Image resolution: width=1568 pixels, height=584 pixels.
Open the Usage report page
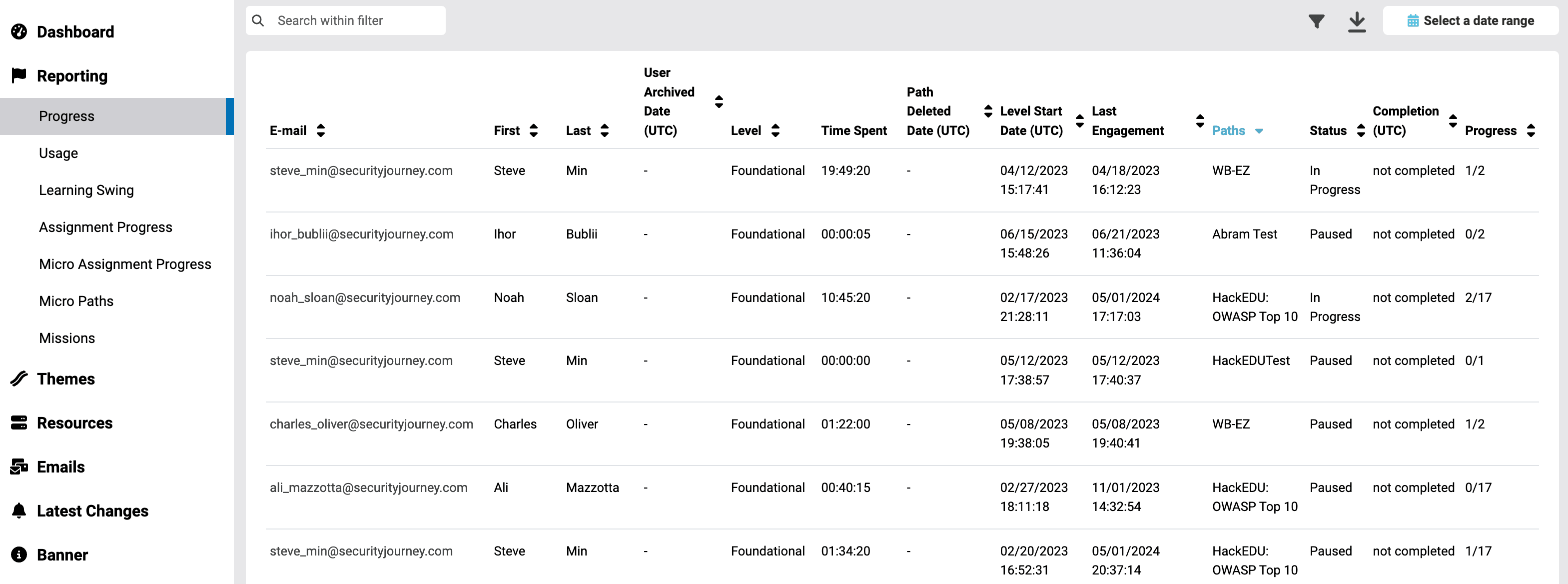58,153
